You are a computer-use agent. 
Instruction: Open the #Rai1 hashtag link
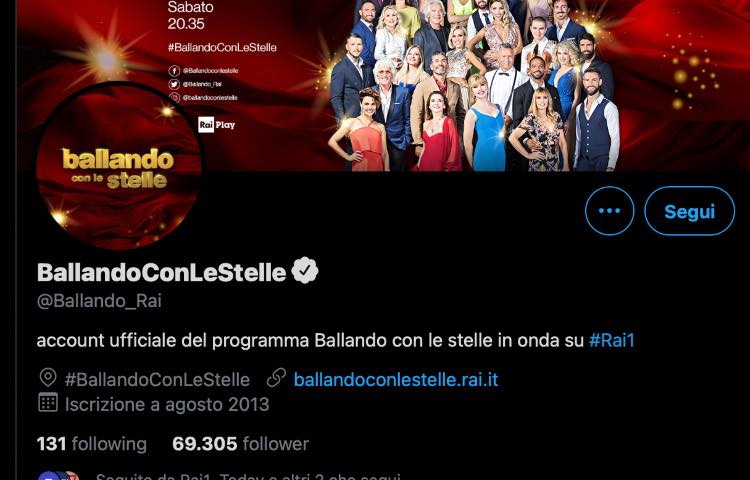click(x=612, y=340)
